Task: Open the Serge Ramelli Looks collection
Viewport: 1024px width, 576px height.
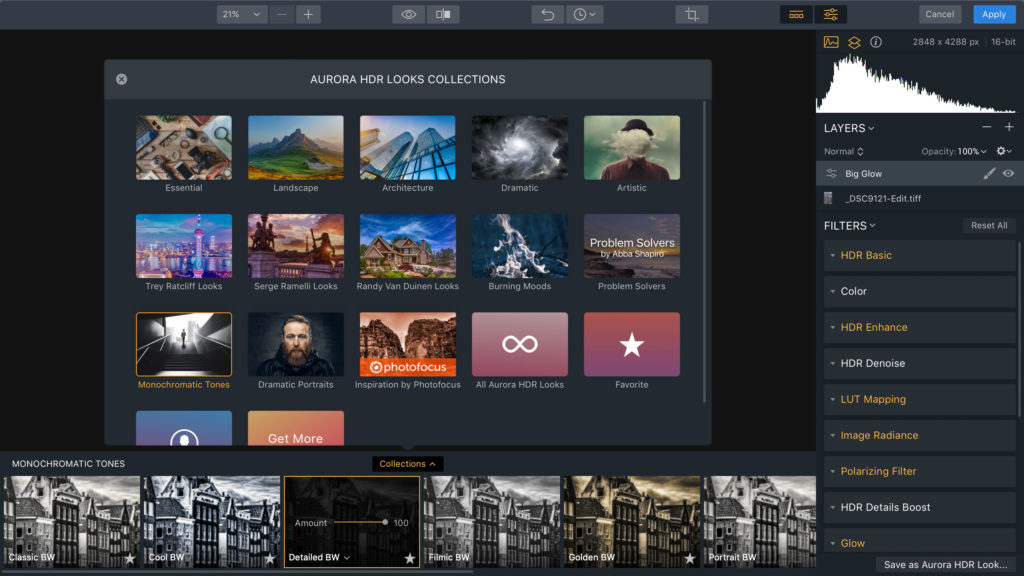Action: [x=296, y=246]
